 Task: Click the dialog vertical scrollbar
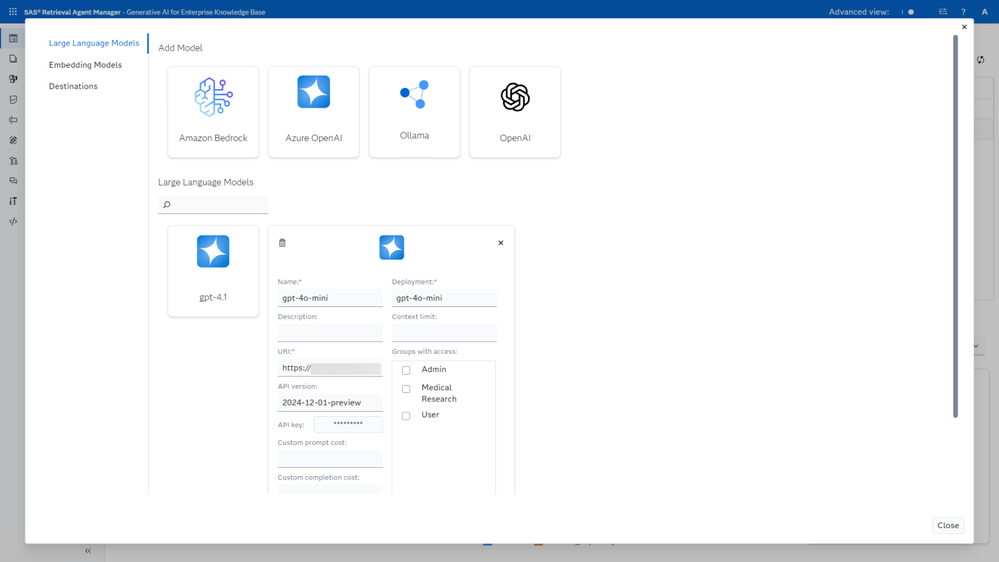click(x=955, y=226)
